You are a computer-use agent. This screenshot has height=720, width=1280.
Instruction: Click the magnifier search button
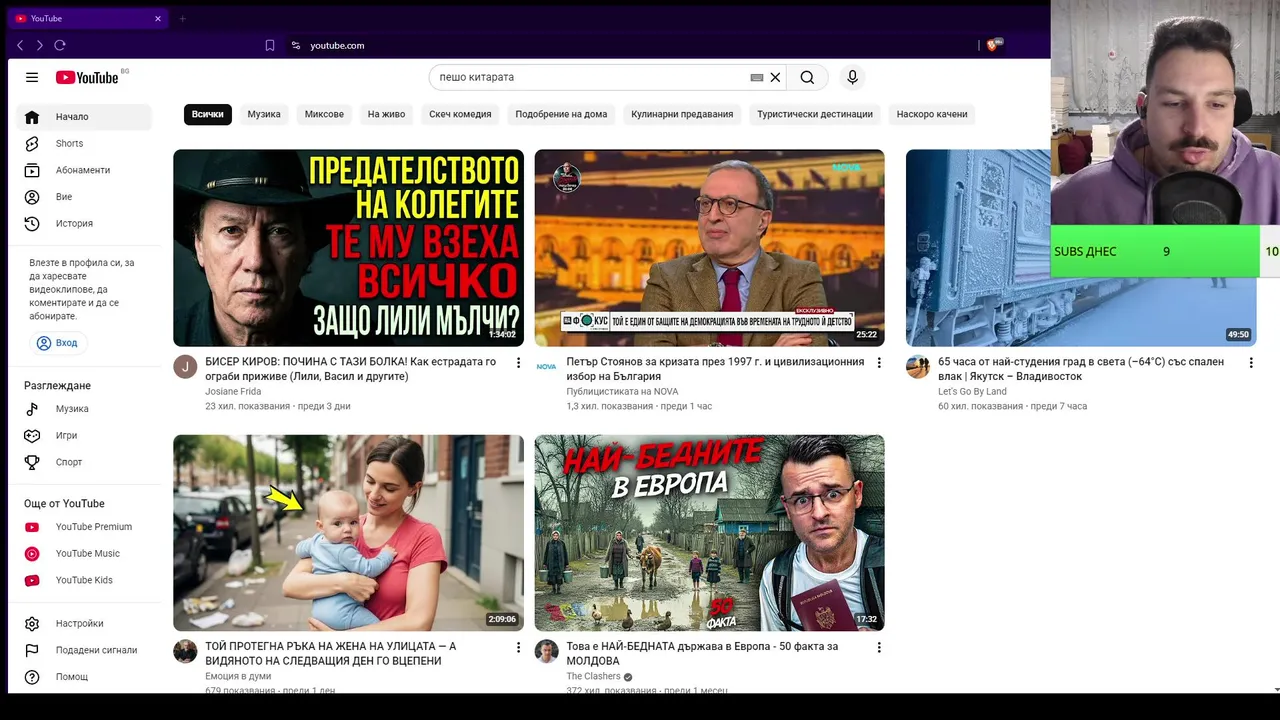[807, 77]
